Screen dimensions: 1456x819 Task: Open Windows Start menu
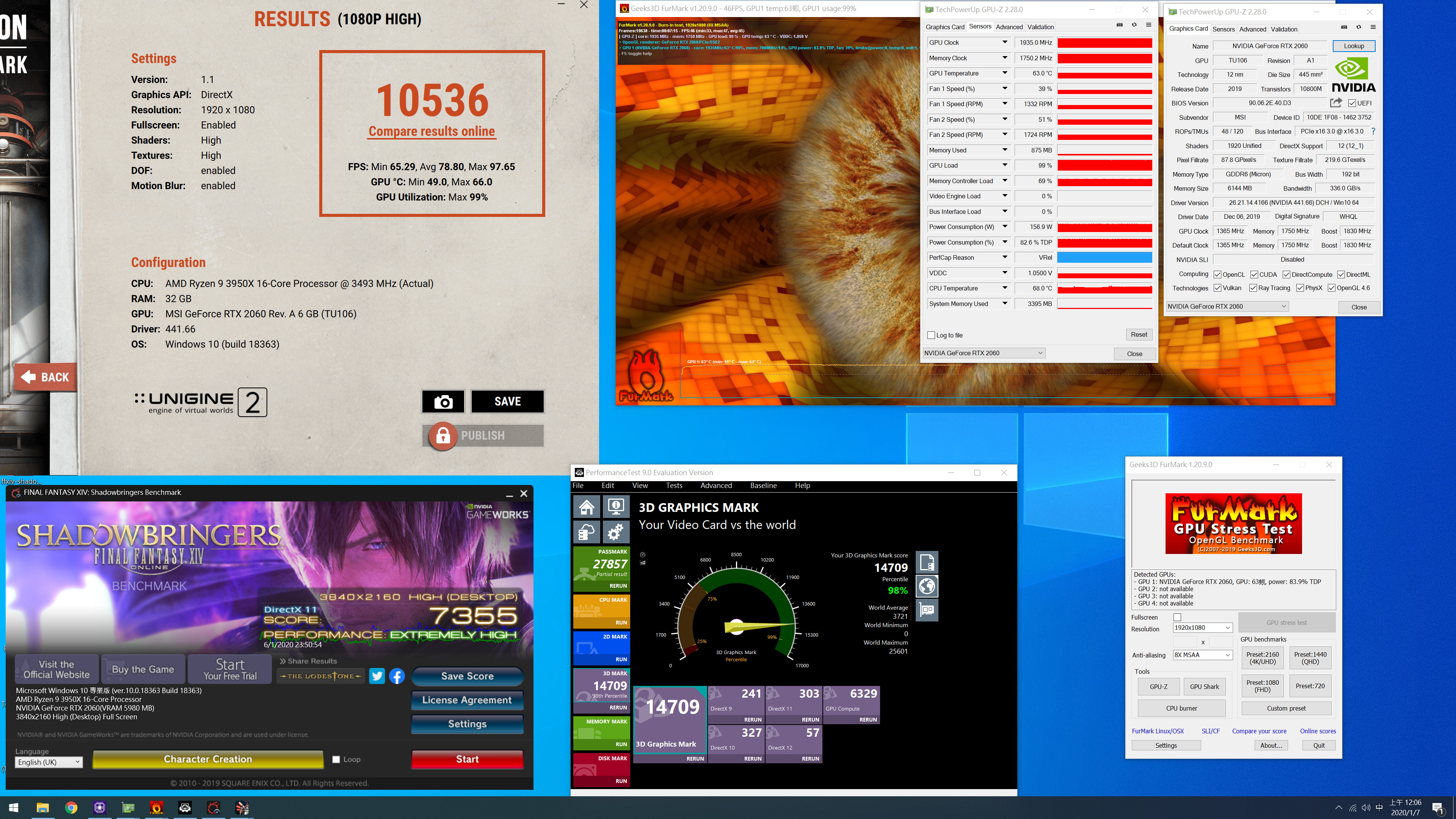tap(14, 808)
